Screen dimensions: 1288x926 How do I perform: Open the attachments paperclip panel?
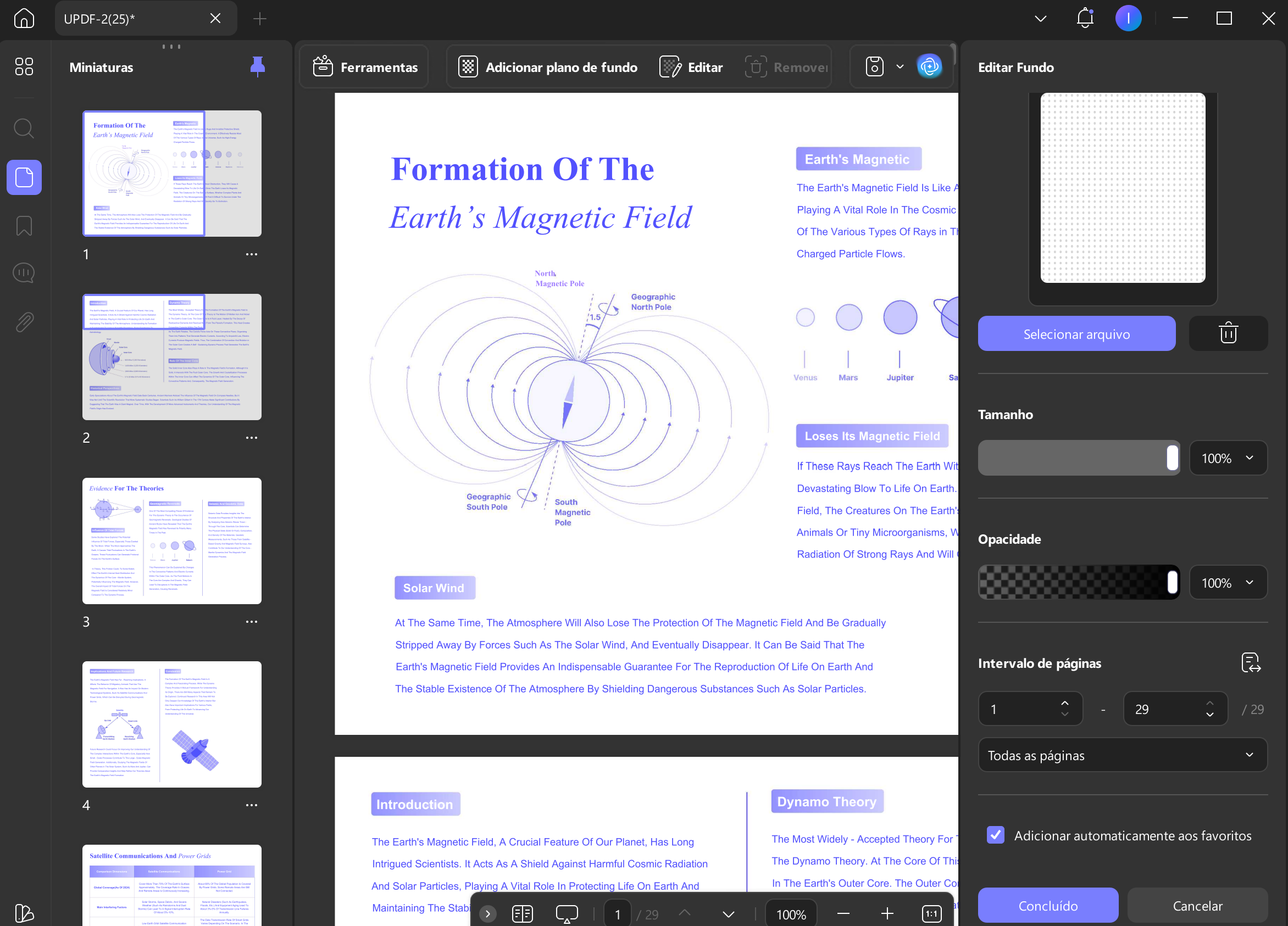coord(24,322)
